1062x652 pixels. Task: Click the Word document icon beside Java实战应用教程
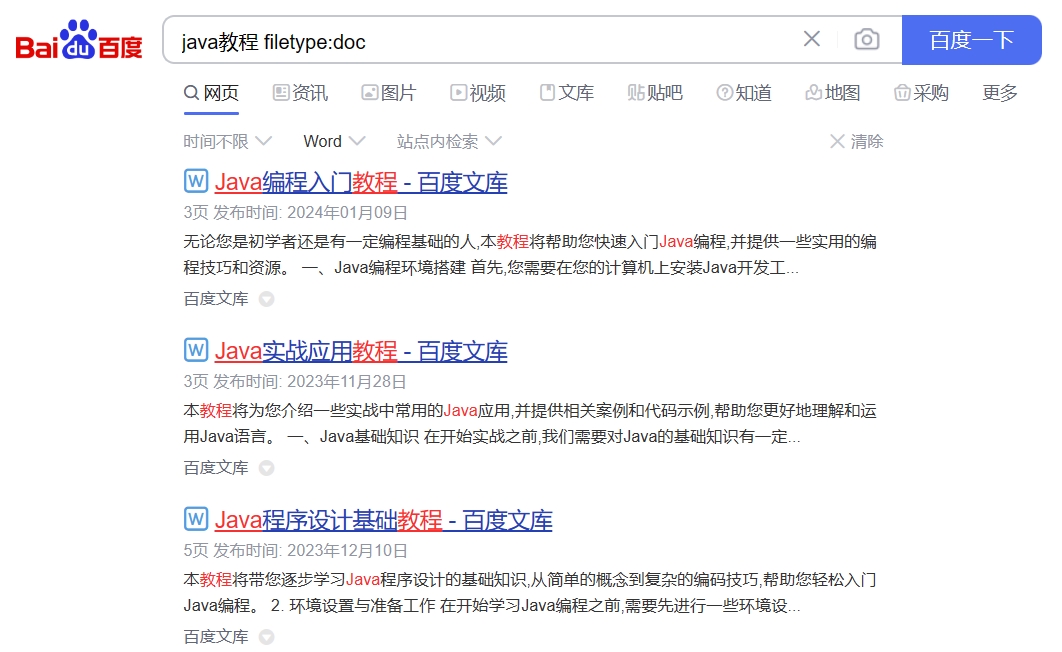click(x=195, y=351)
